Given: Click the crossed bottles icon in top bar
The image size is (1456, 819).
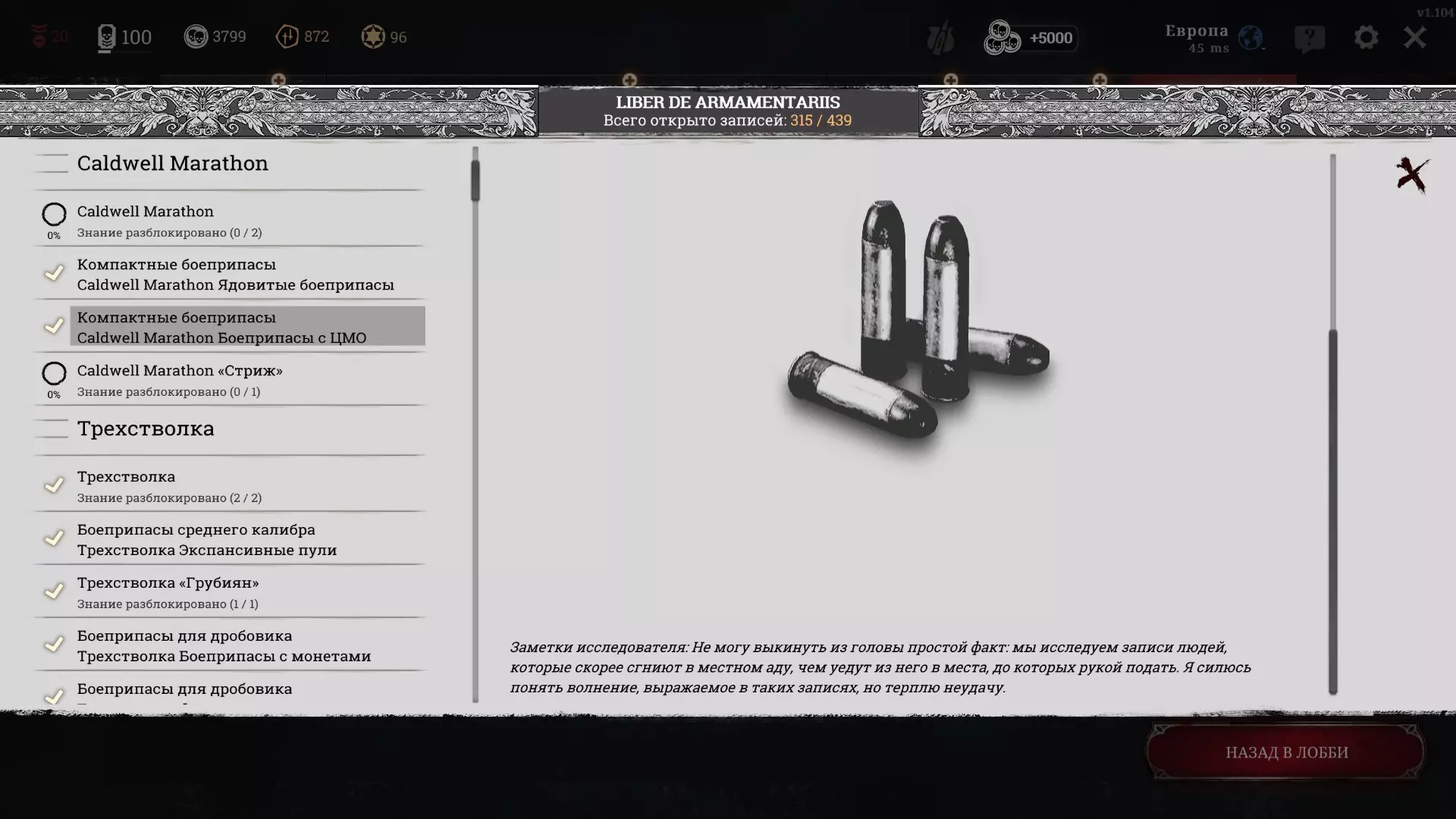Looking at the screenshot, I should pyautogui.click(x=940, y=38).
